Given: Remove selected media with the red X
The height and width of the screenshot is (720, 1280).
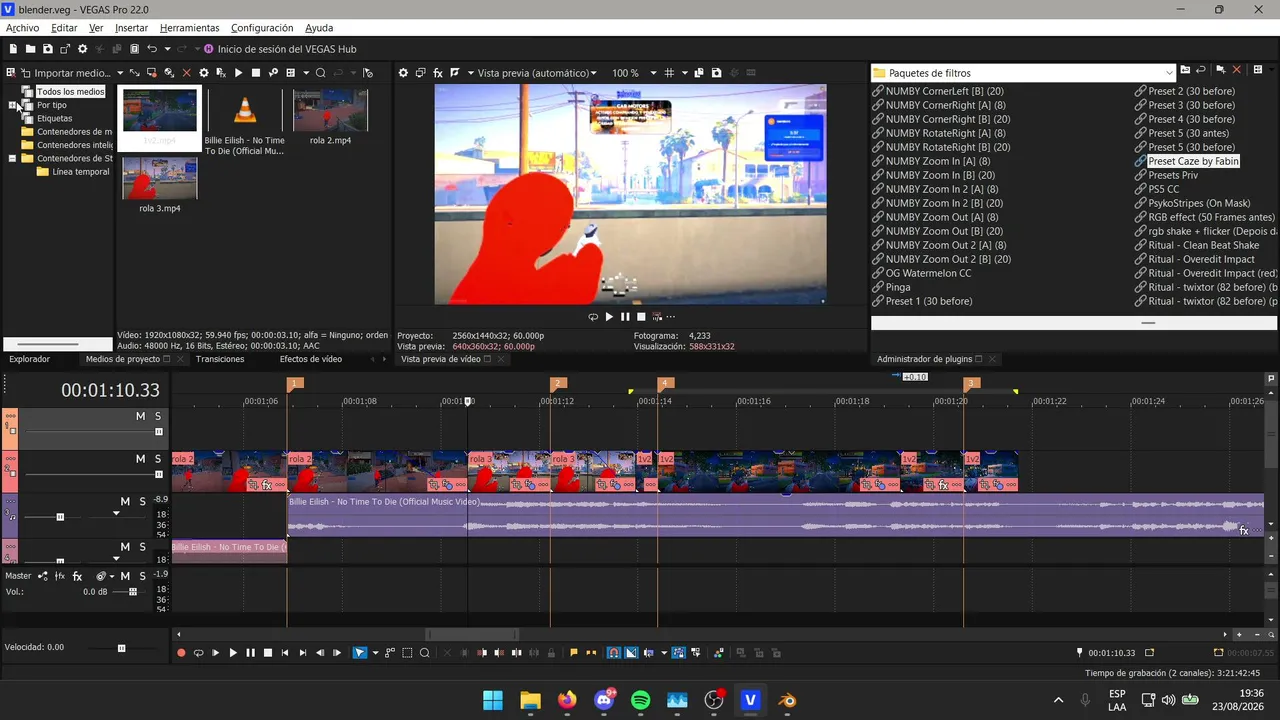Looking at the screenshot, I should pyautogui.click(x=186, y=73).
